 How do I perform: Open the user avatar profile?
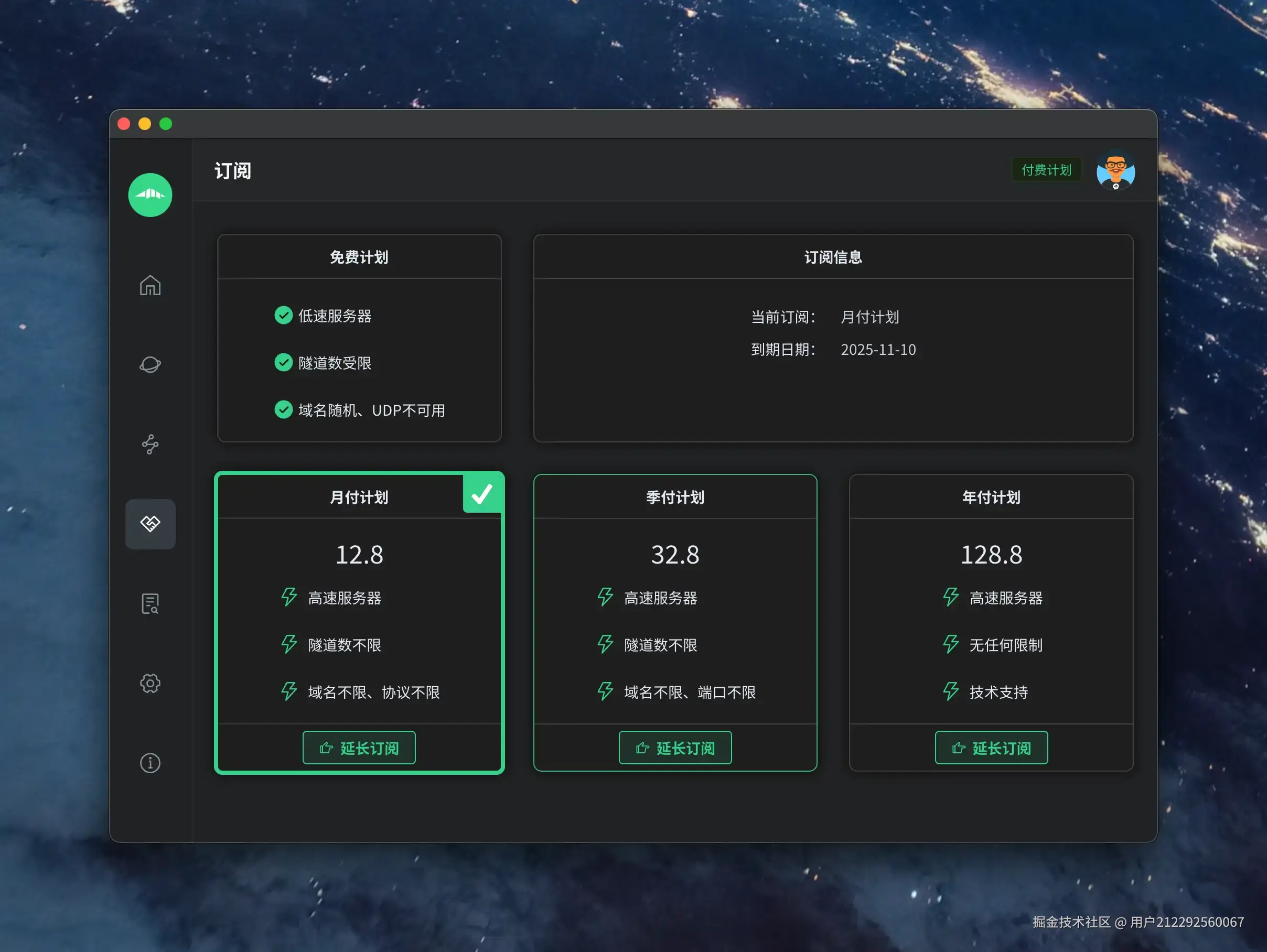tap(1115, 170)
